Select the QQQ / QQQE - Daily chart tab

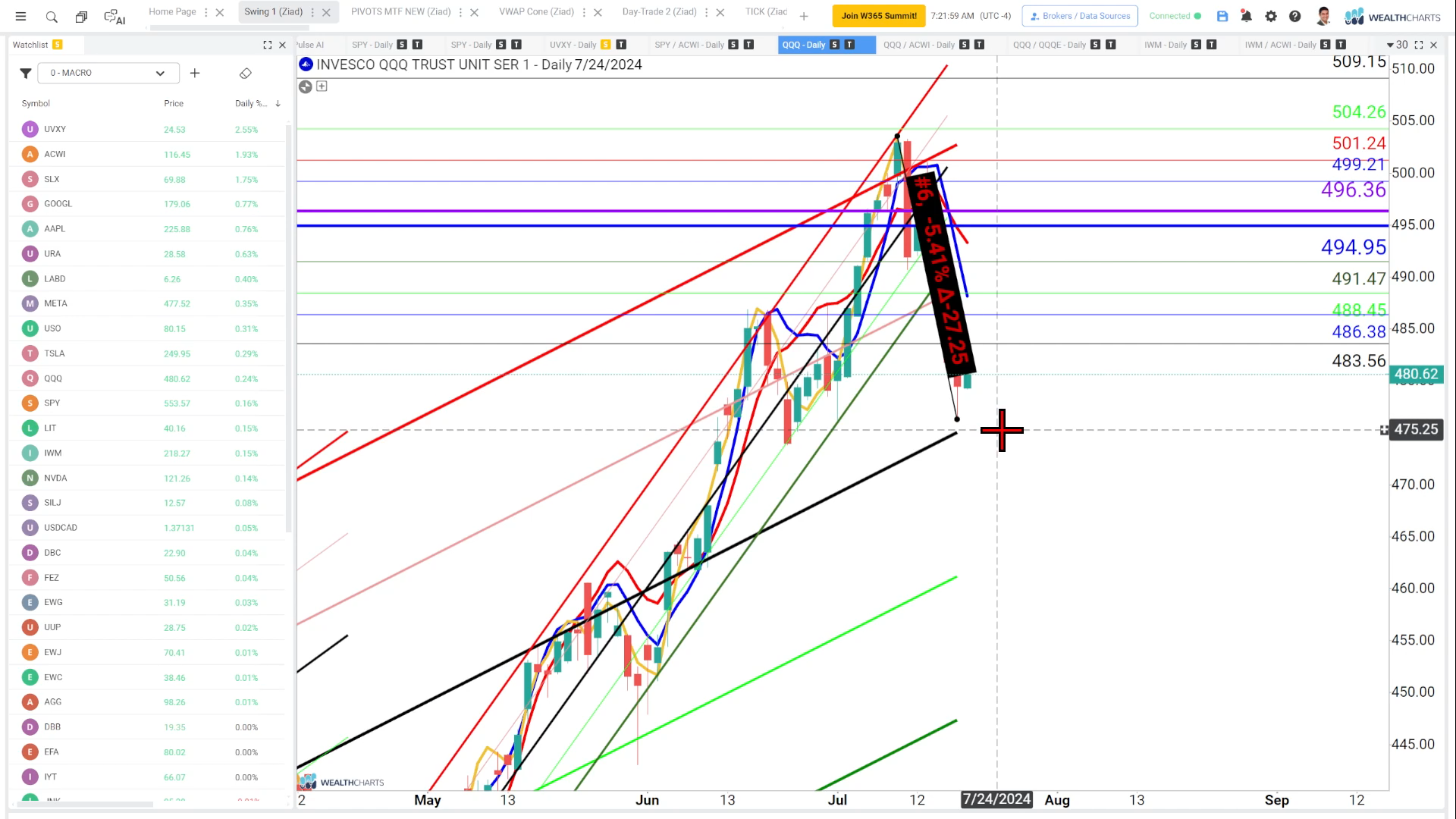pos(1049,45)
